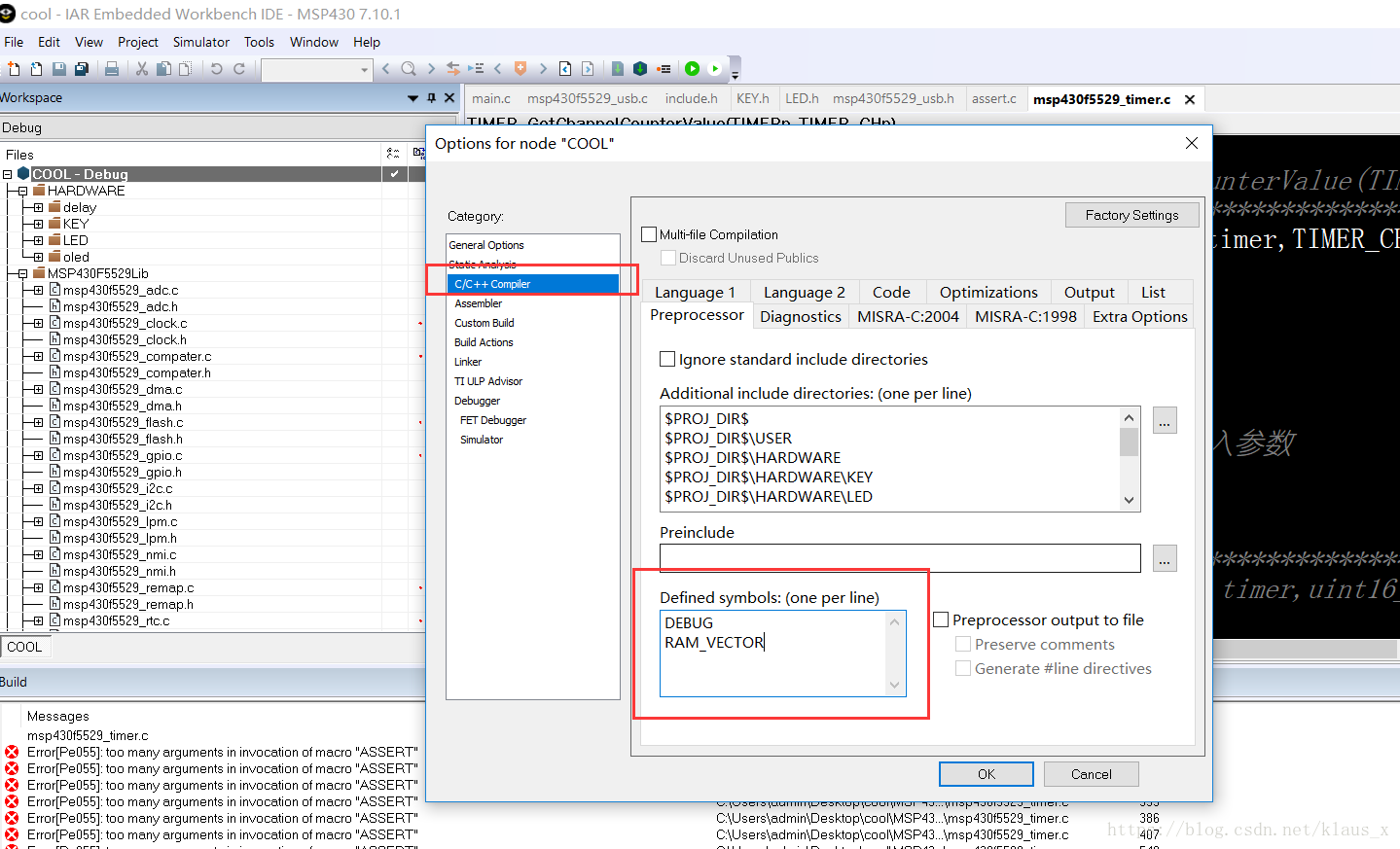The width and height of the screenshot is (1400, 849).
Task: Expand the msp430f5529_clock.c node
Action: [38, 323]
